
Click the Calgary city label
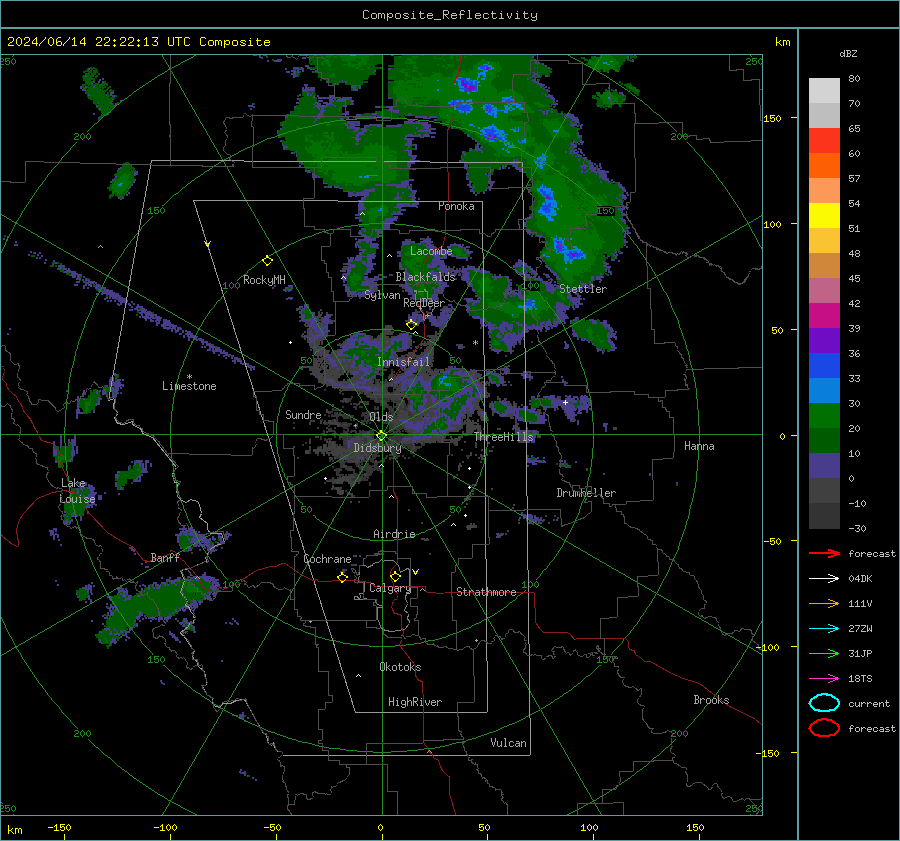tap(390, 588)
